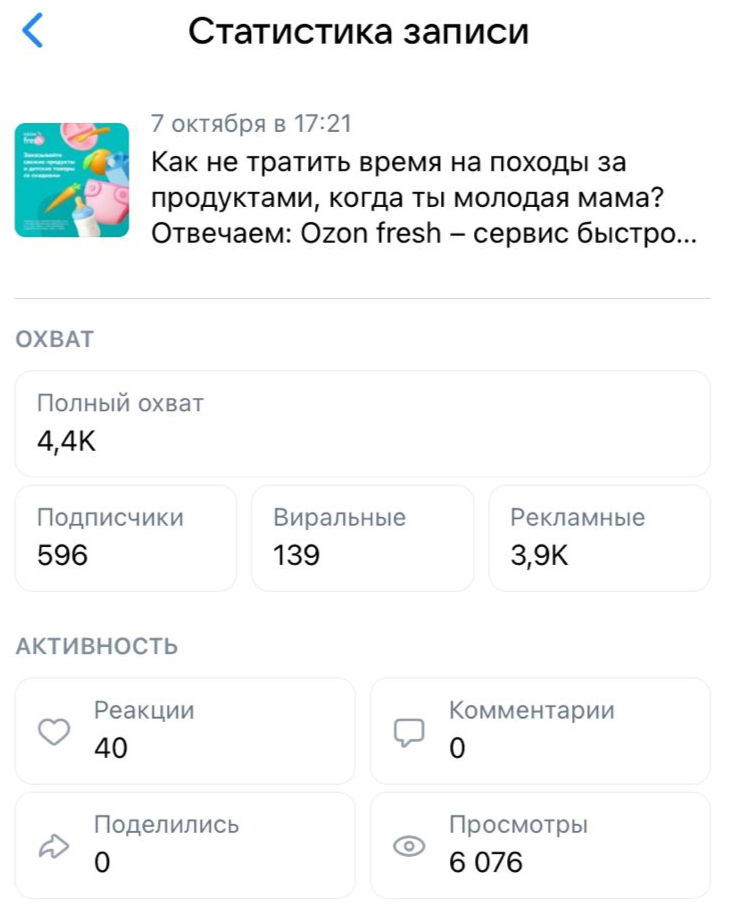Click the eye icon beside Просмотры
This screenshot has width=732, height=919.
pos(409,847)
